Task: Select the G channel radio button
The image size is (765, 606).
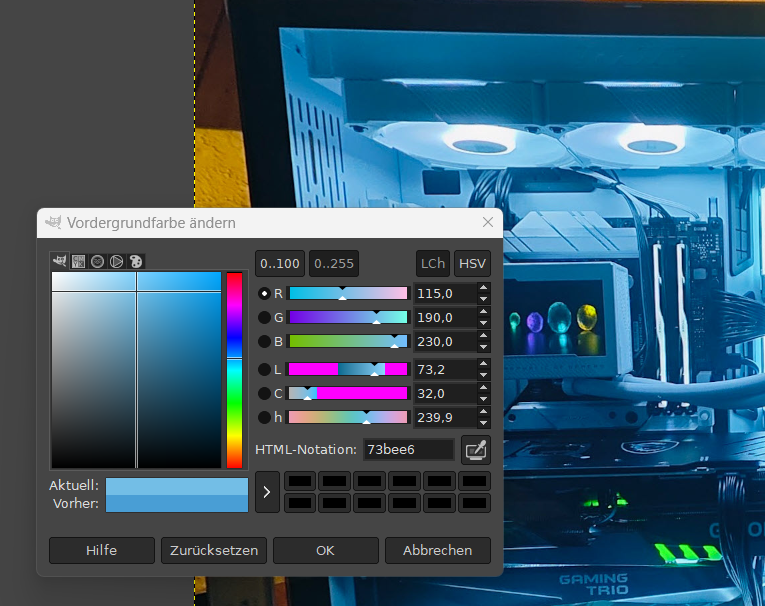Action: pos(264,318)
